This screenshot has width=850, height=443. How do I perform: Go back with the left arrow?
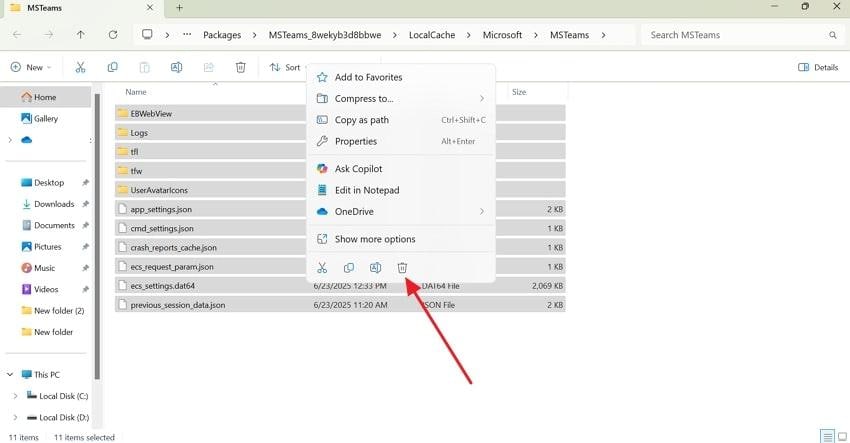17,35
